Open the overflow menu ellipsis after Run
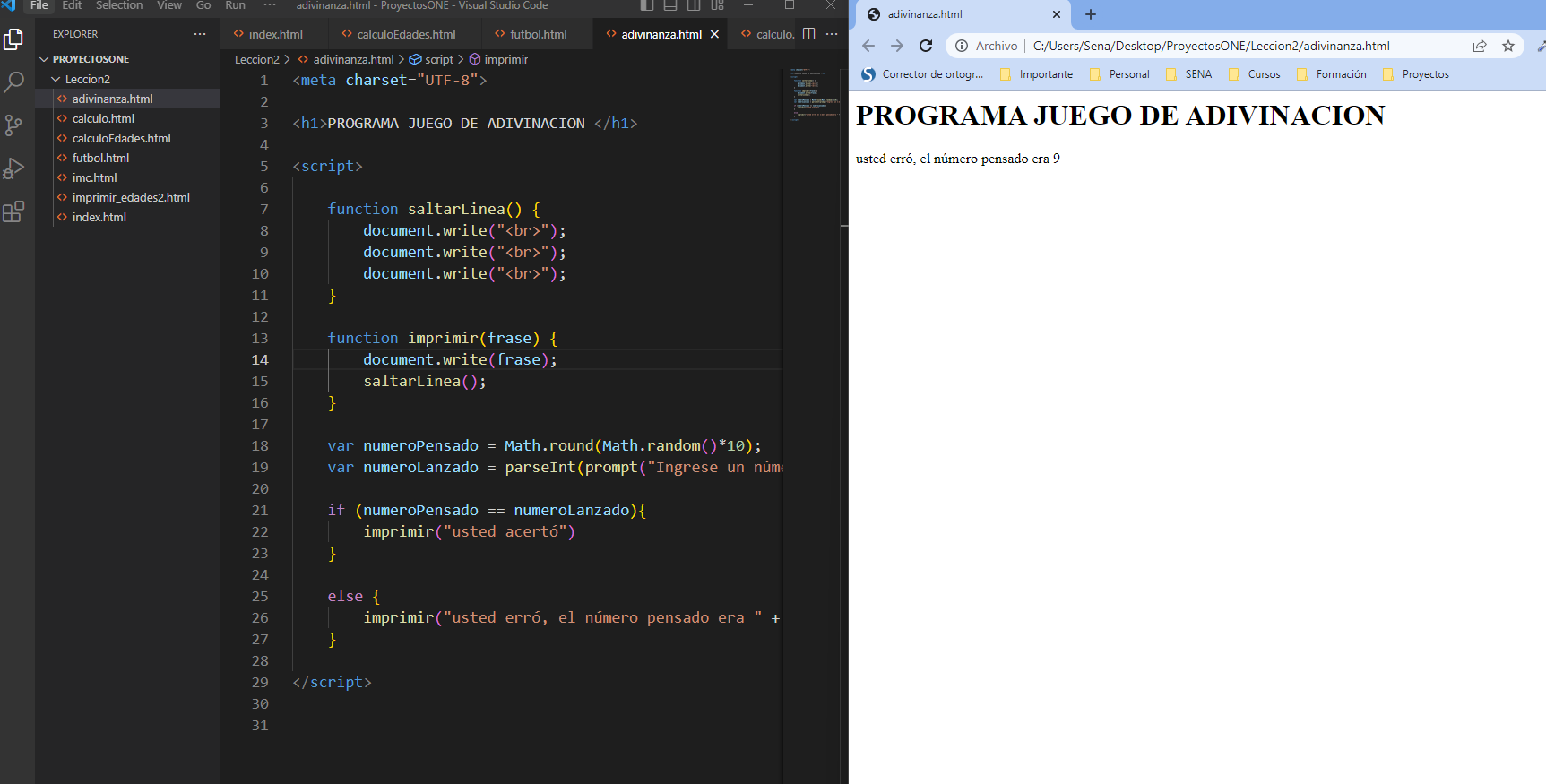 [x=270, y=5]
